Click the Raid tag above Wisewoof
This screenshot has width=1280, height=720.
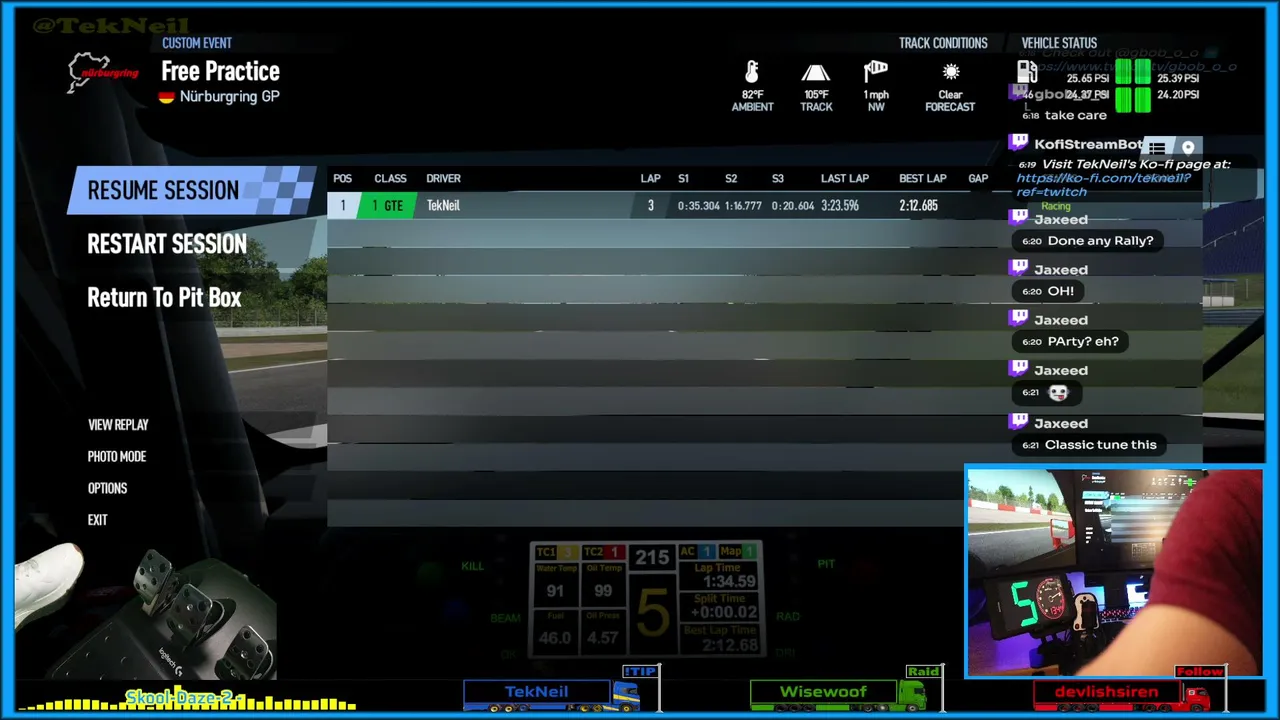pyautogui.click(x=923, y=671)
